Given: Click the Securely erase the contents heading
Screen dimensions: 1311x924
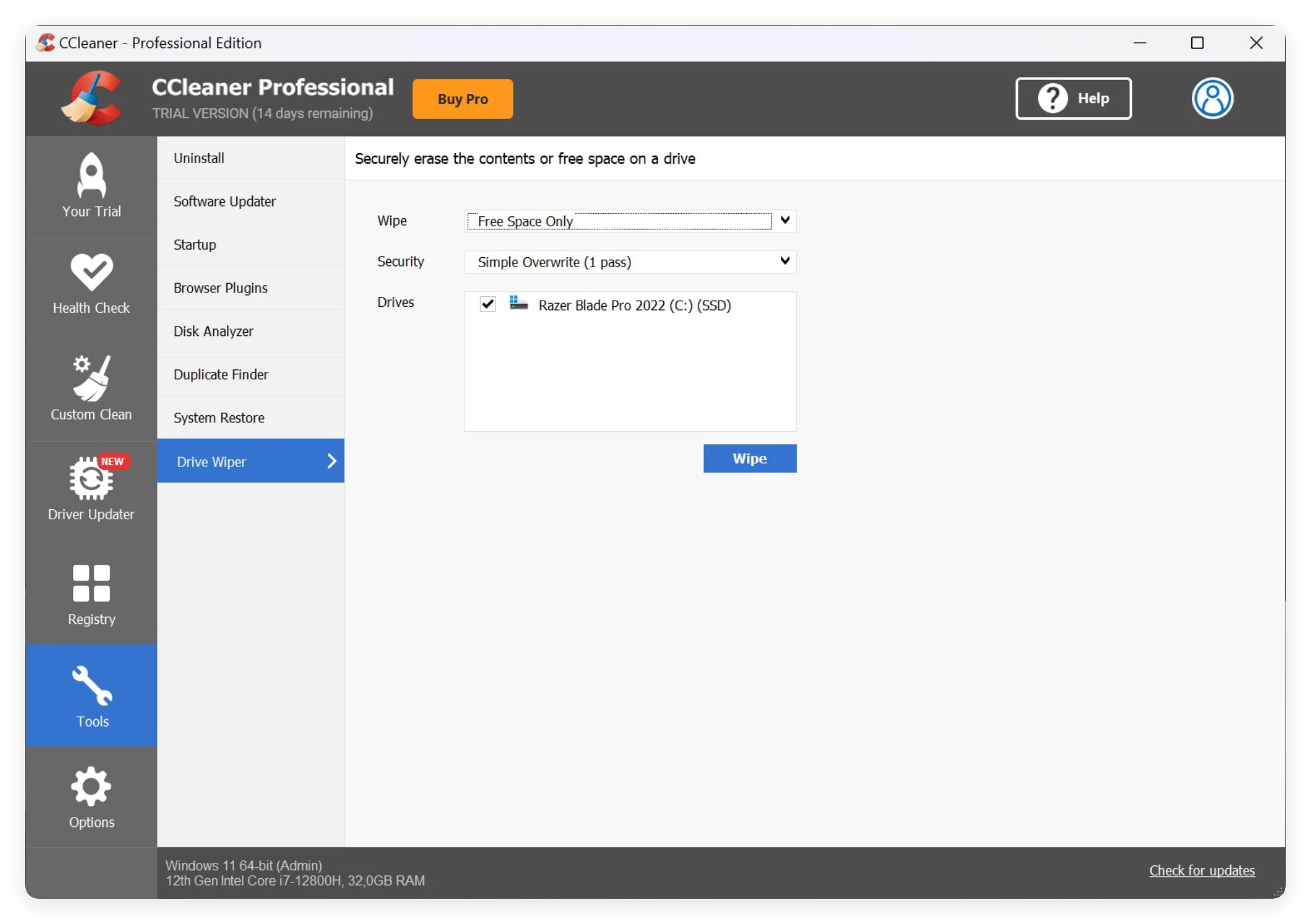Looking at the screenshot, I should pyautogui.click(x=524, y=159).
